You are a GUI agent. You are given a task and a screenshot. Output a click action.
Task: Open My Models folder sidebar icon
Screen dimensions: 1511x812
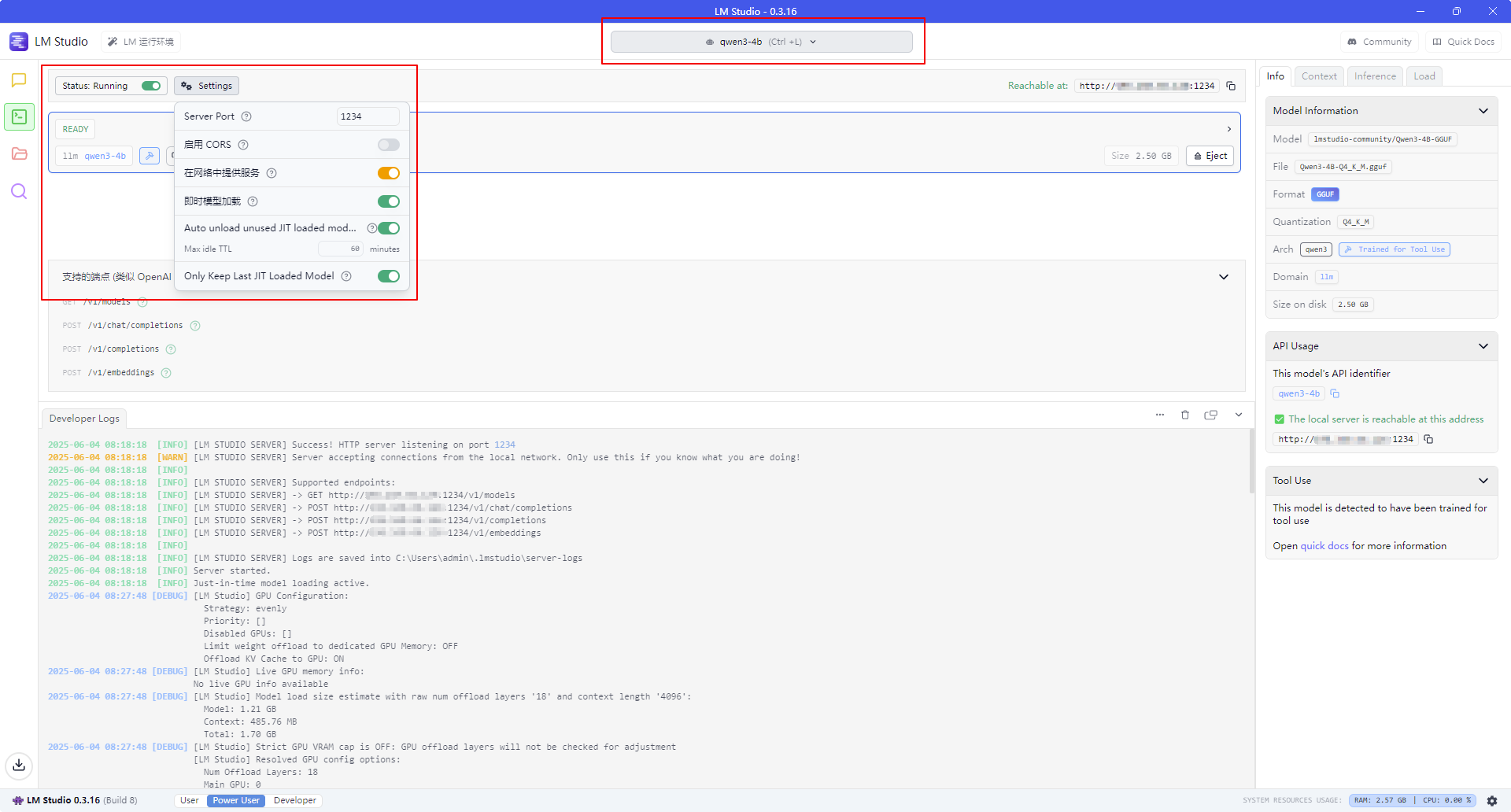click(x=19, y=154)
